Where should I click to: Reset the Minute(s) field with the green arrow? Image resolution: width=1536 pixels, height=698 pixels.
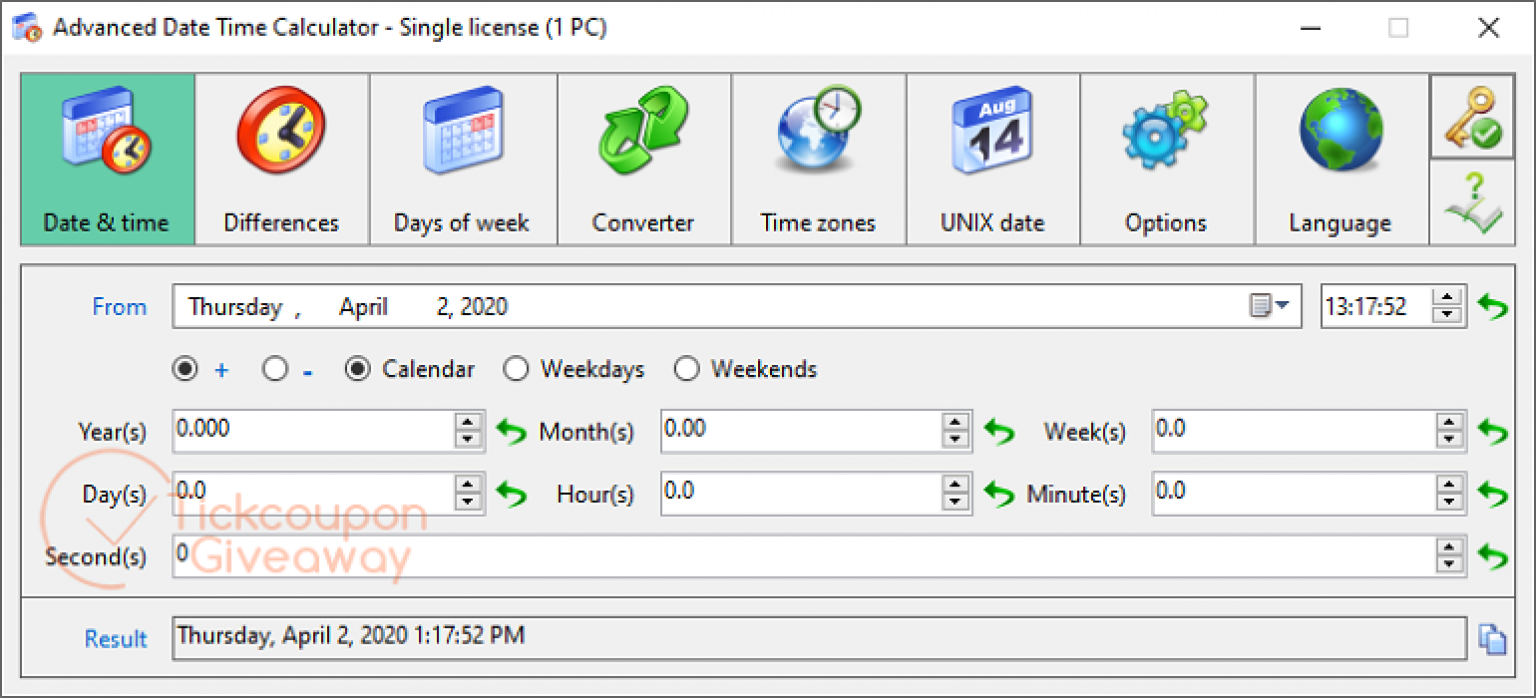pyautogui.click(x=1493, y=494)
